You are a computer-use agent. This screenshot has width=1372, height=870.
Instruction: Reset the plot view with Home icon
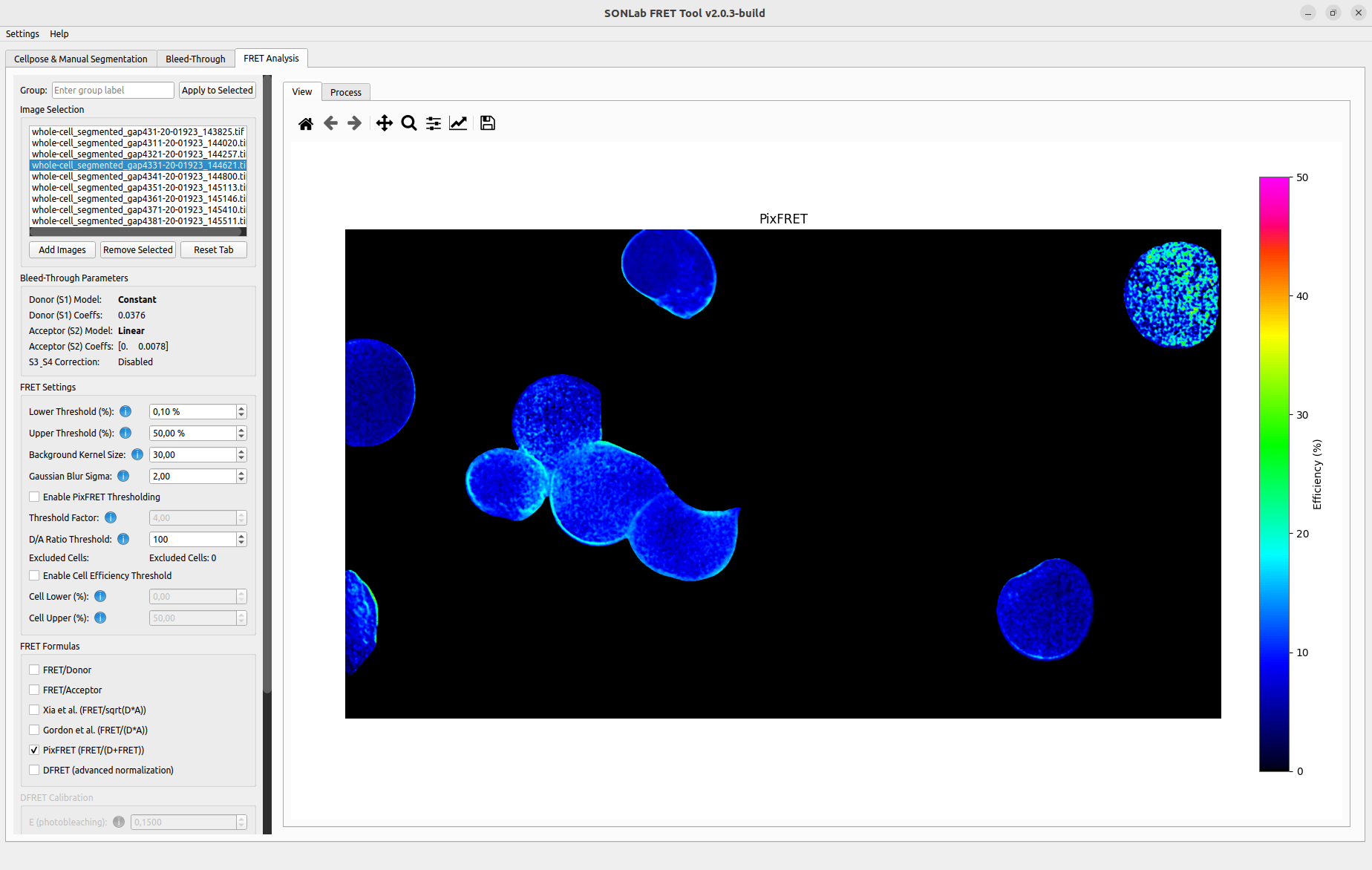pos(305,123)
